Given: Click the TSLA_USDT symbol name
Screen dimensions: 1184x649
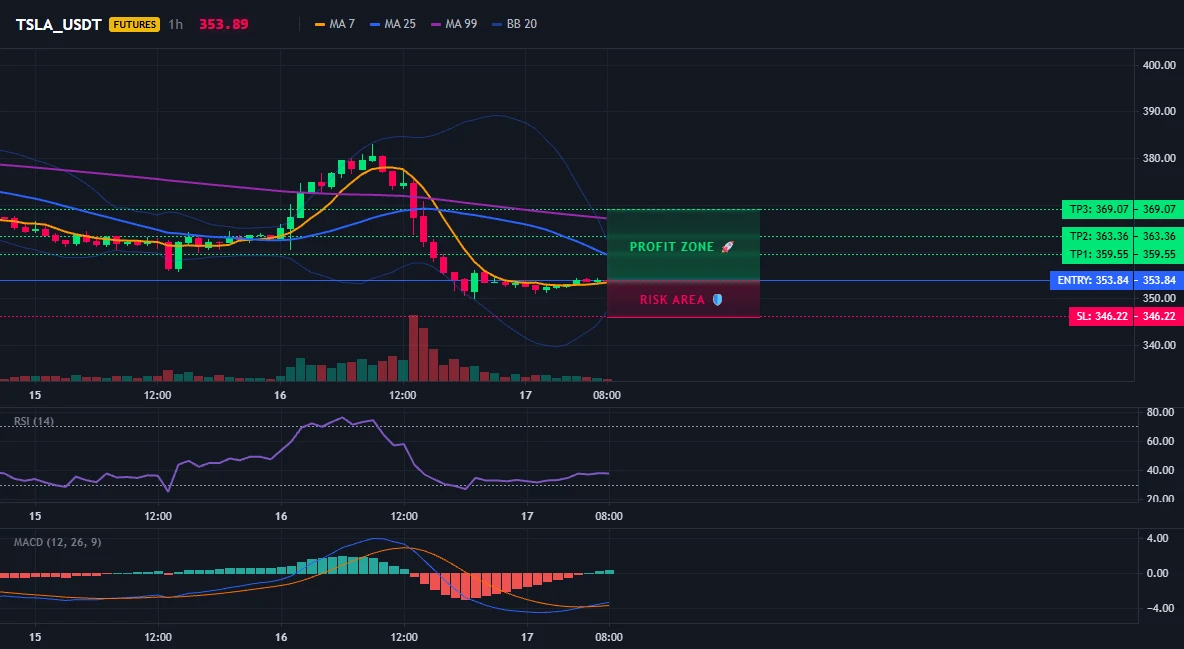Looking at the screenshot, I should coord(59,24).
